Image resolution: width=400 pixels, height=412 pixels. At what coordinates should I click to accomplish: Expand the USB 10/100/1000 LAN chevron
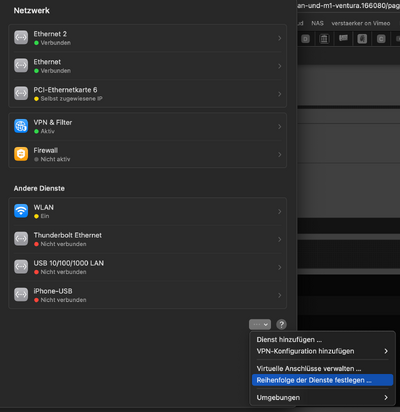pyautogui.click(x=280, y=267)
